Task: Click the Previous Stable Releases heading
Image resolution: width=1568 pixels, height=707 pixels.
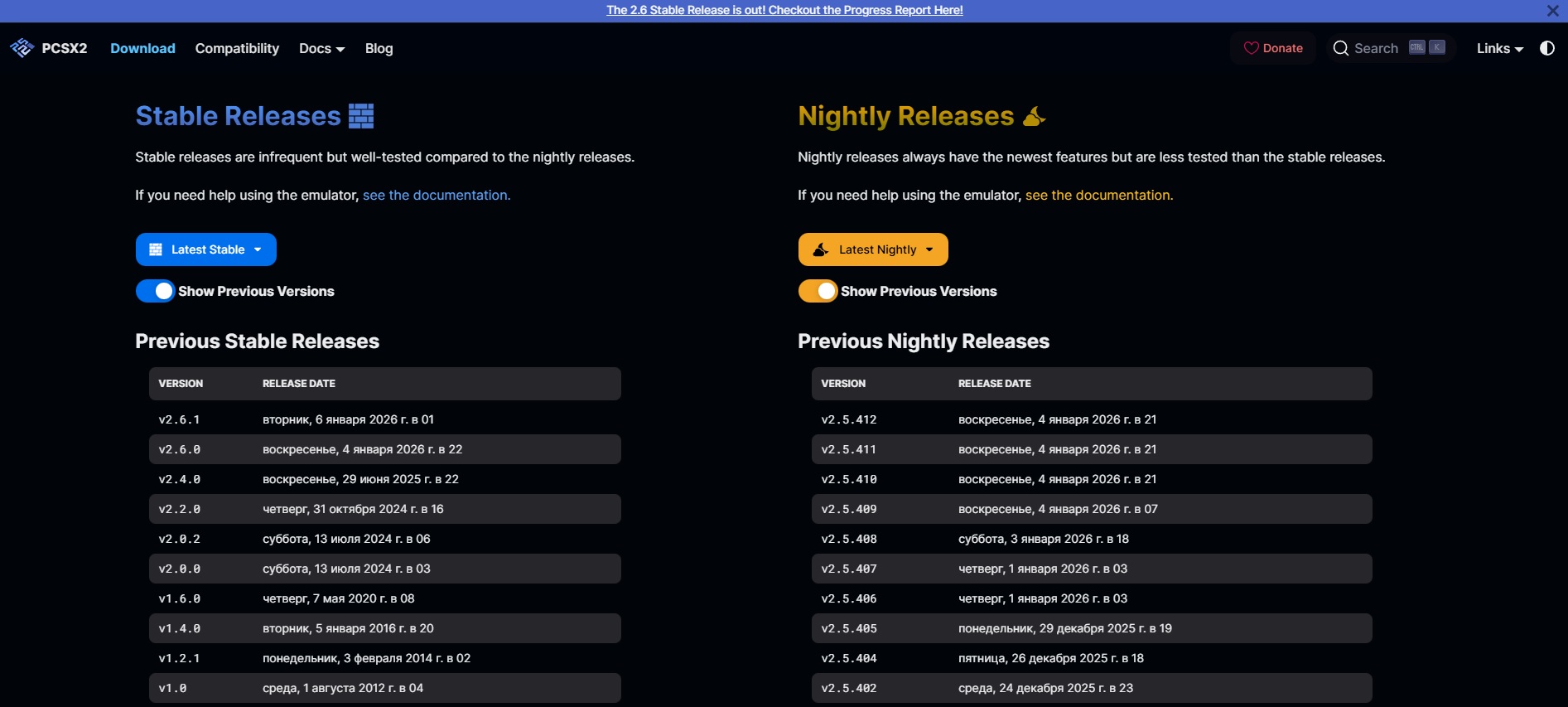Action: pos(257,341)
